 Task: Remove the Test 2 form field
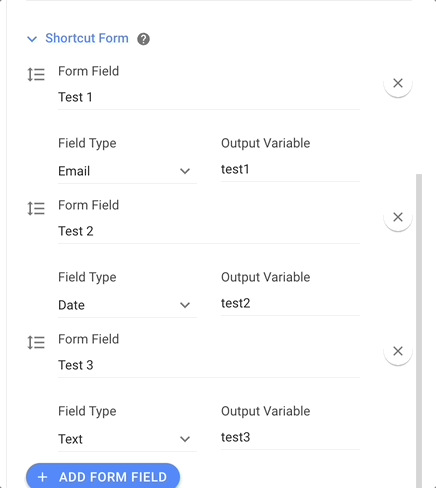(398, 217)
